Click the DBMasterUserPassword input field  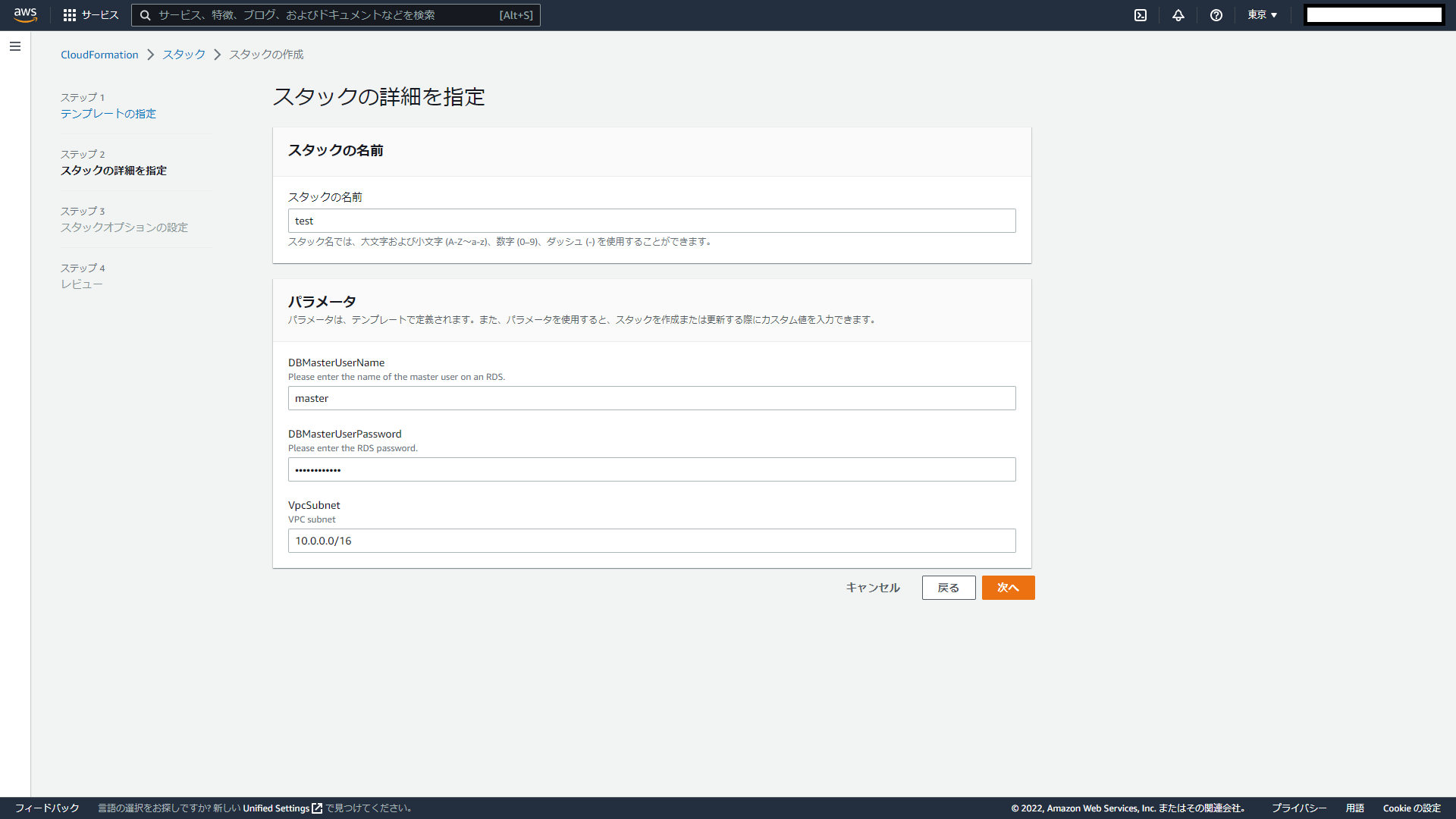tap(651, 469)
